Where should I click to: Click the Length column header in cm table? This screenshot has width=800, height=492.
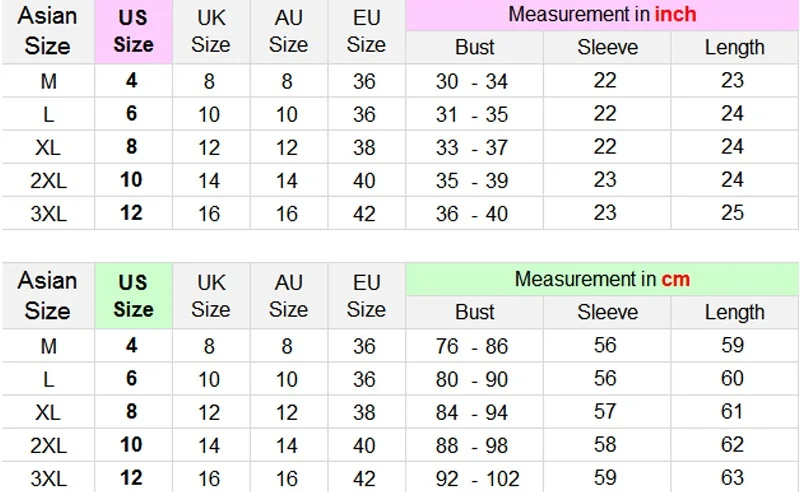pos(735,312)
